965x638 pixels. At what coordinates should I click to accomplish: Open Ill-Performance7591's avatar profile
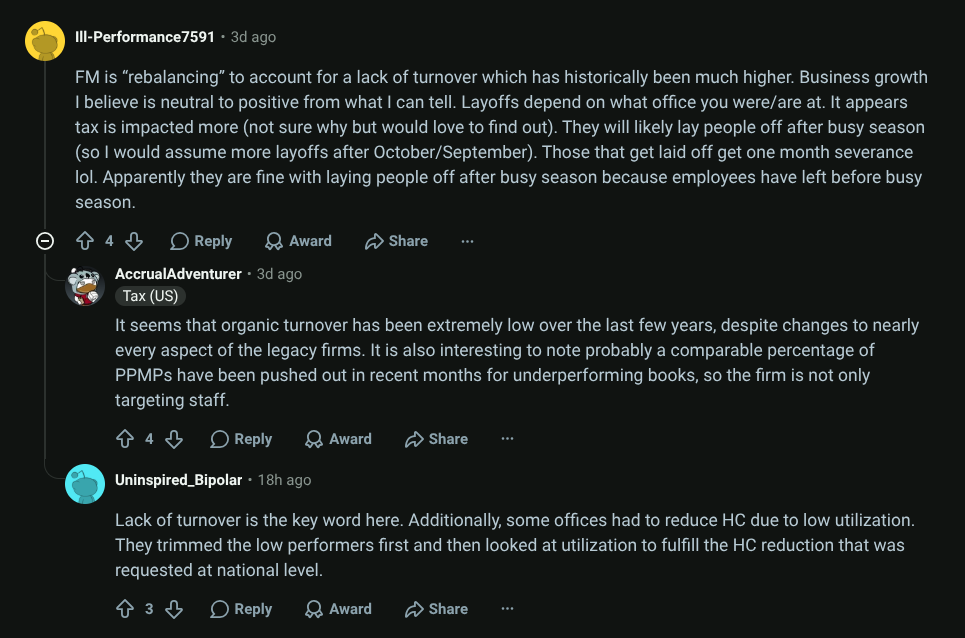pos(45,40)
